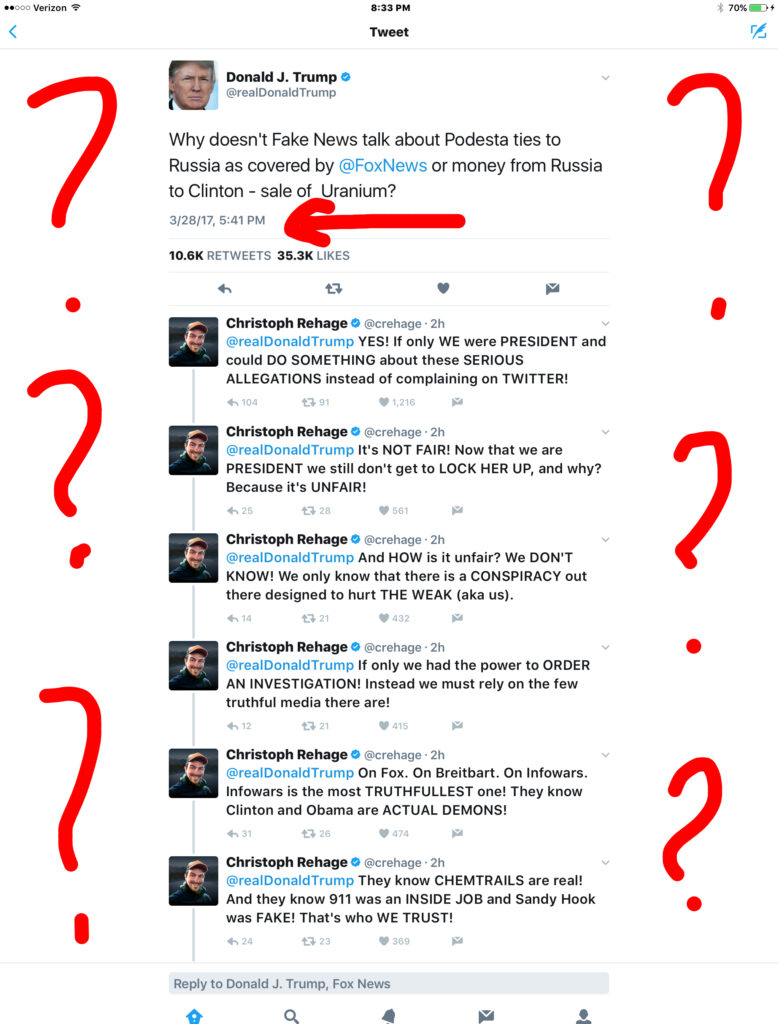Open the compose new tweet icon

758,31
